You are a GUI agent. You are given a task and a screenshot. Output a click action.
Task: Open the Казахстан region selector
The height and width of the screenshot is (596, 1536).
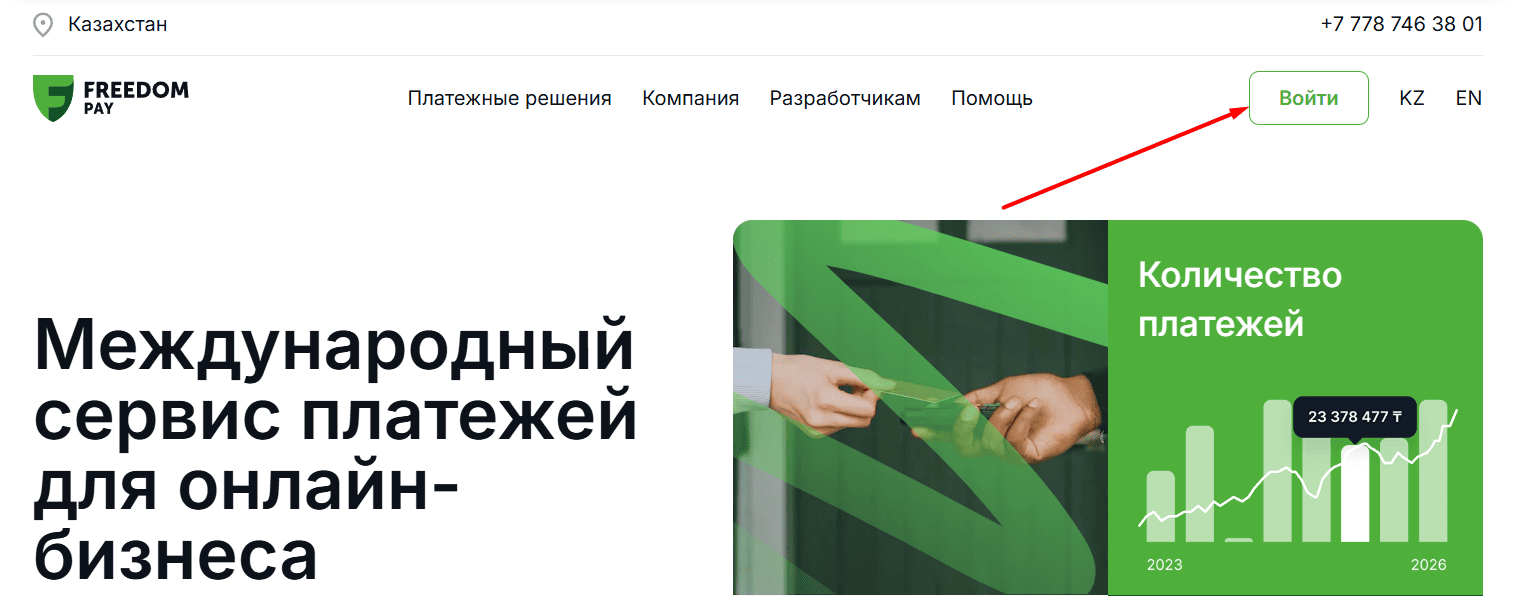tap(117, 24)
